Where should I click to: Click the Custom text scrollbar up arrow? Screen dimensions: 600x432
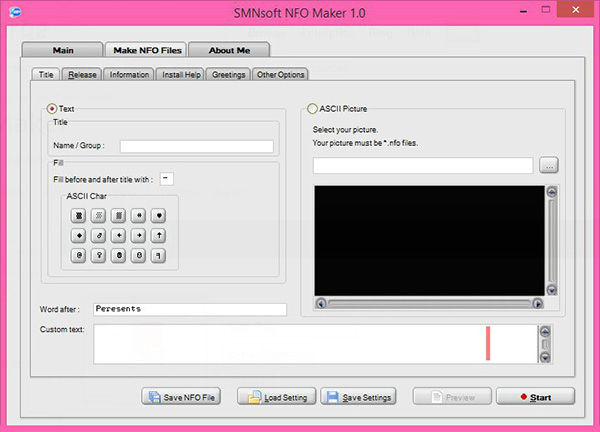[545, 331]
